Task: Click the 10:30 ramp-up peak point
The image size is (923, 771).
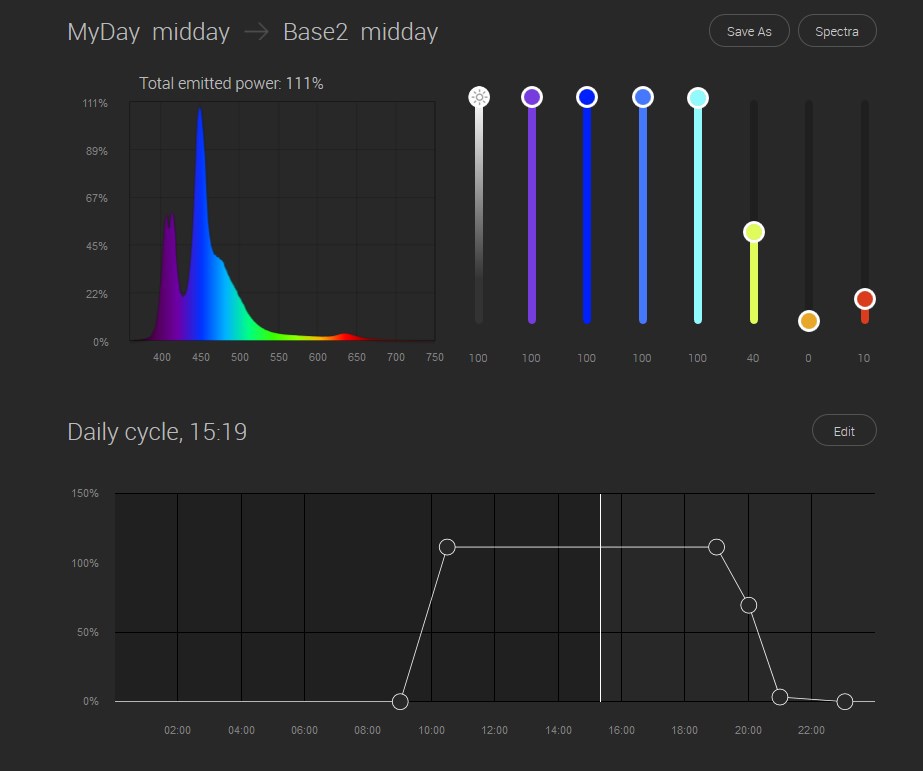Action: click(447, 547)
